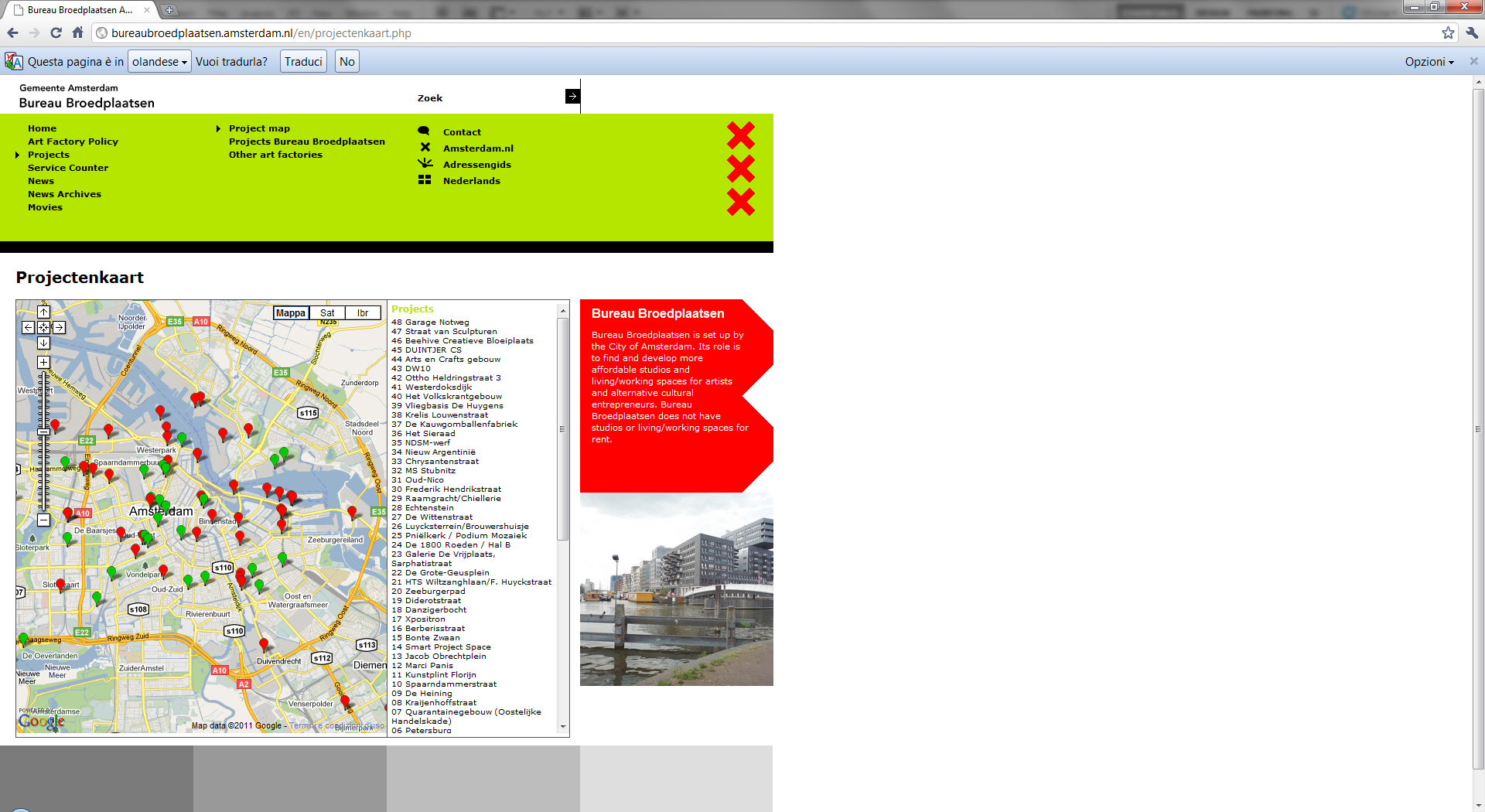Open the Home menu link
The image size is (1485, 812).
point(42,128)
